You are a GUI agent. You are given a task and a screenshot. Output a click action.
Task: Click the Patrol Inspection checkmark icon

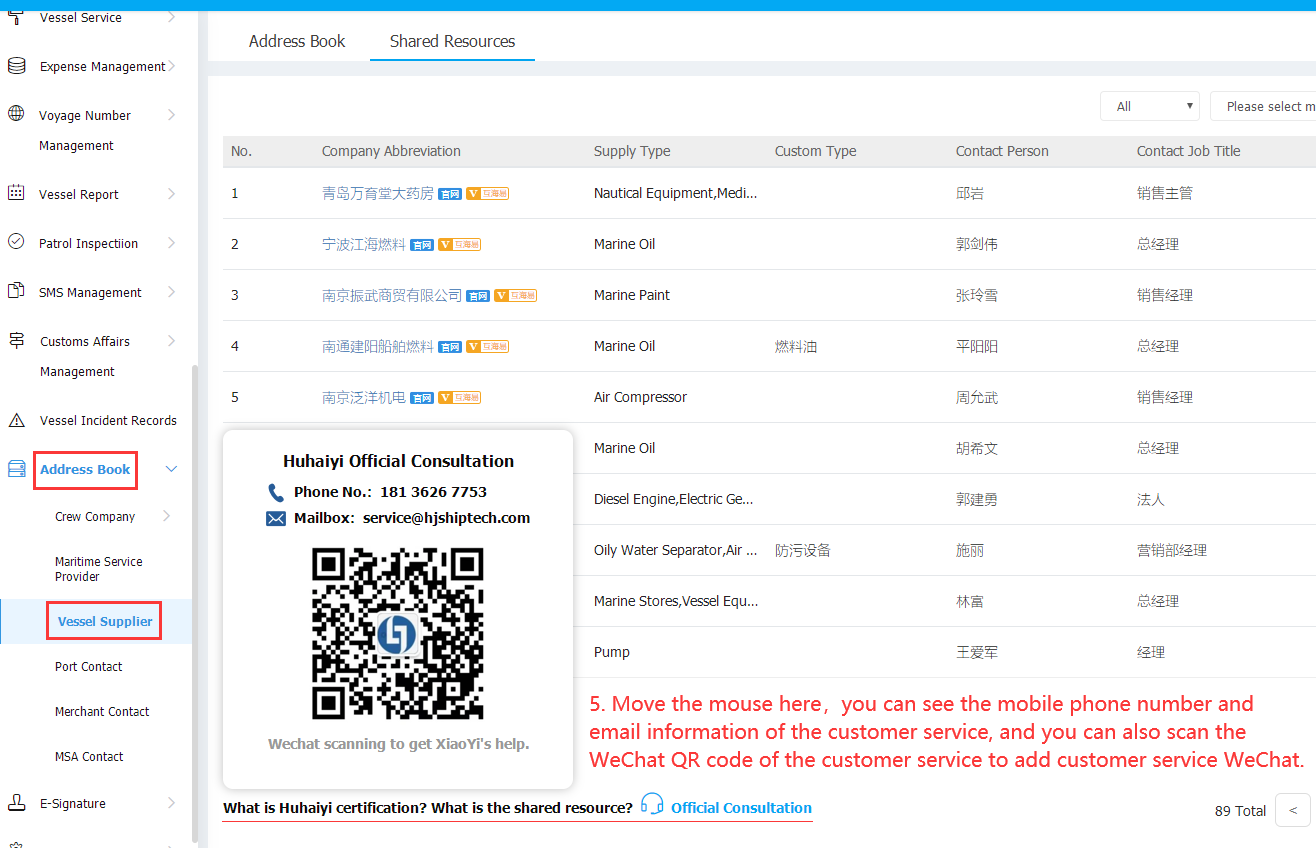point(16,242)
